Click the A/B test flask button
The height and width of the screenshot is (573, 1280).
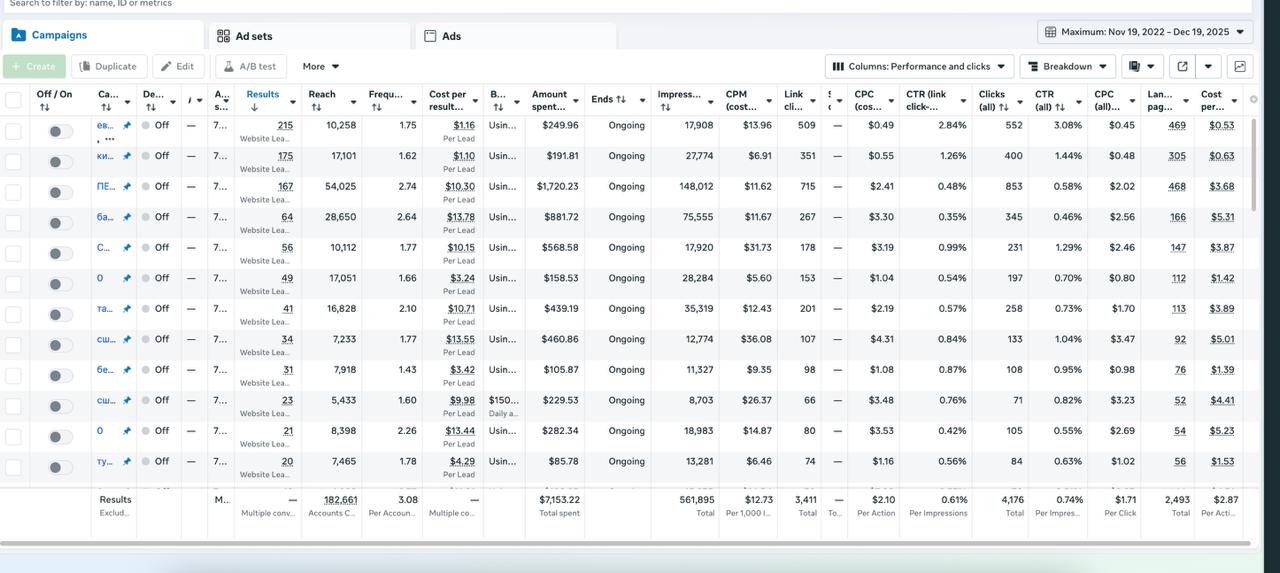[250, 66]
